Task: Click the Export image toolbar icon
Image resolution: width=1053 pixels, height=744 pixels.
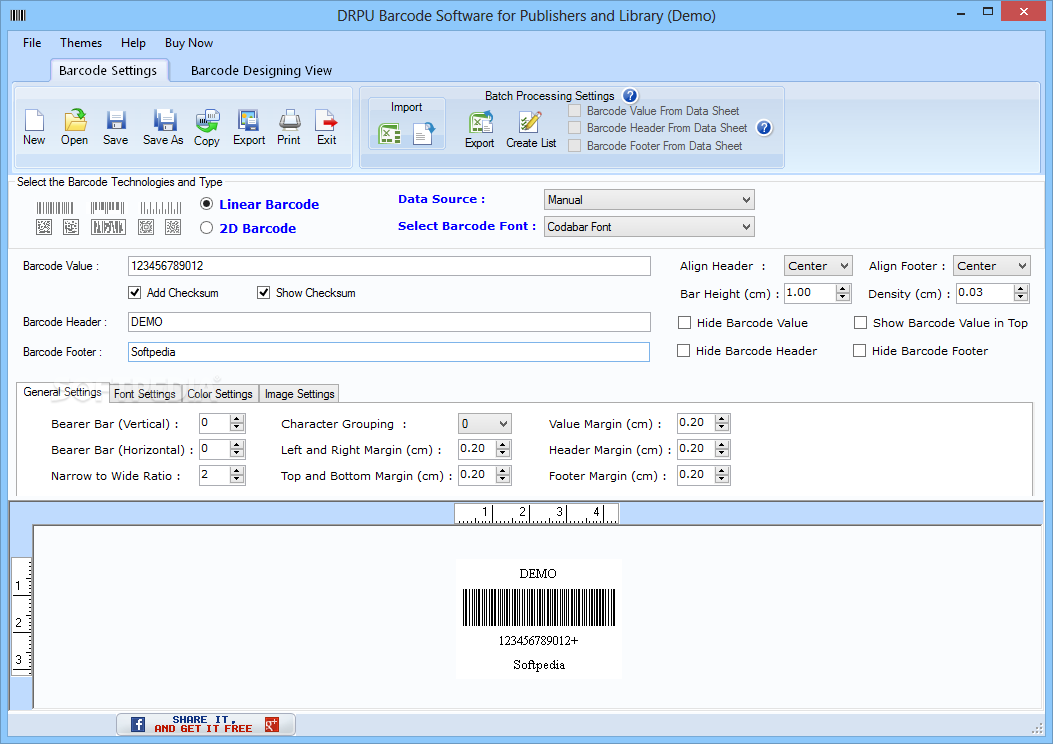Action: (248, 121)
